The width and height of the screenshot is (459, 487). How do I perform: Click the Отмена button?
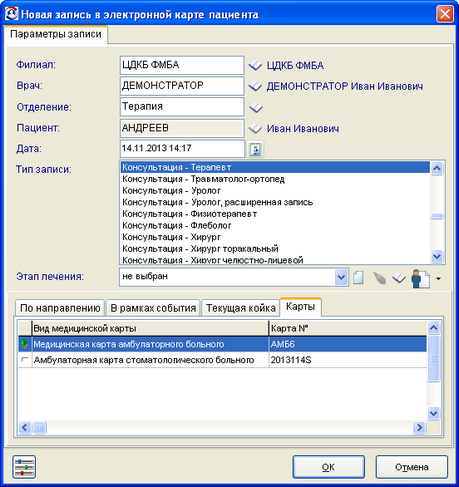412,467
